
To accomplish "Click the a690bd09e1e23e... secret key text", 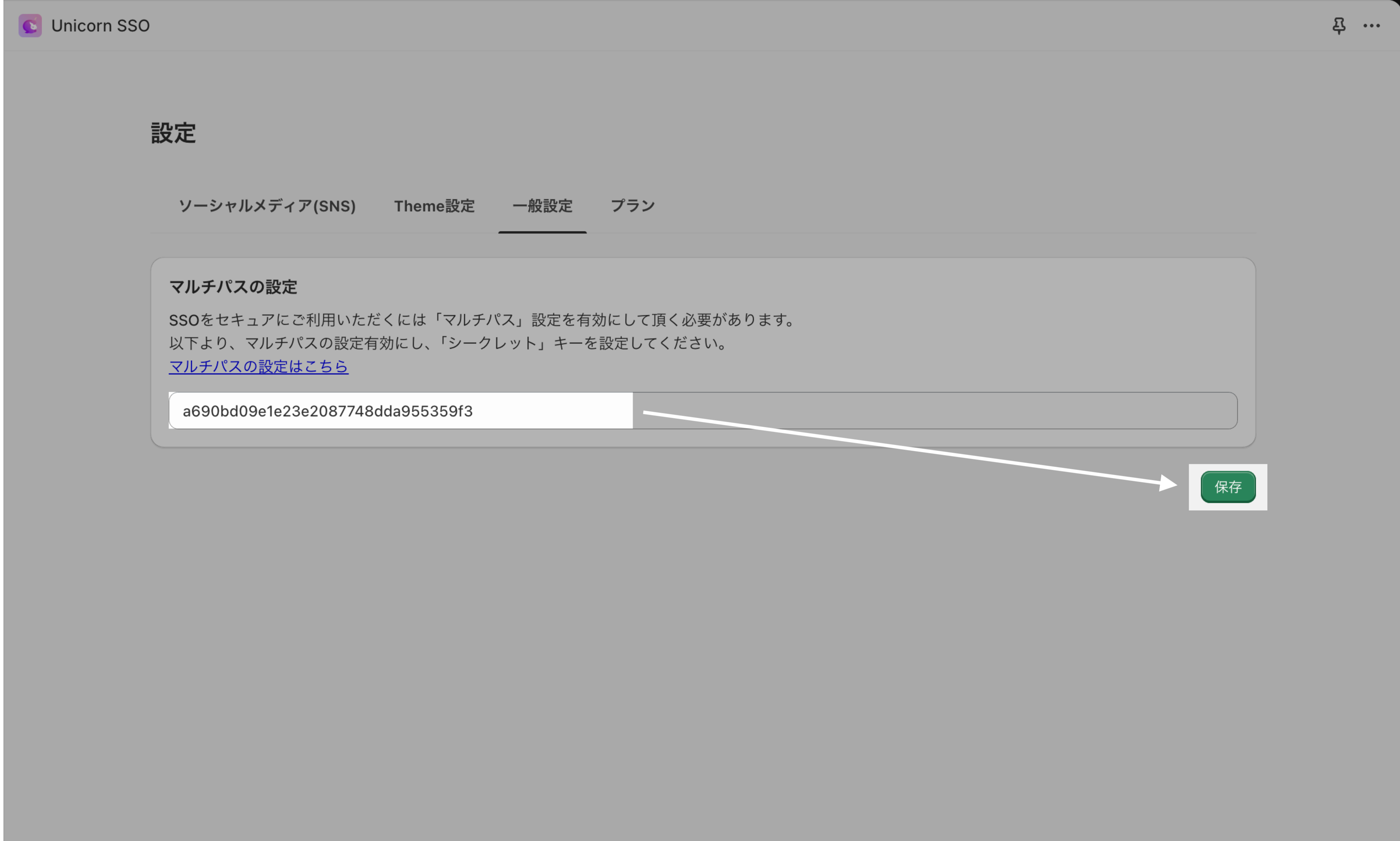I will (x=327, y=411).
